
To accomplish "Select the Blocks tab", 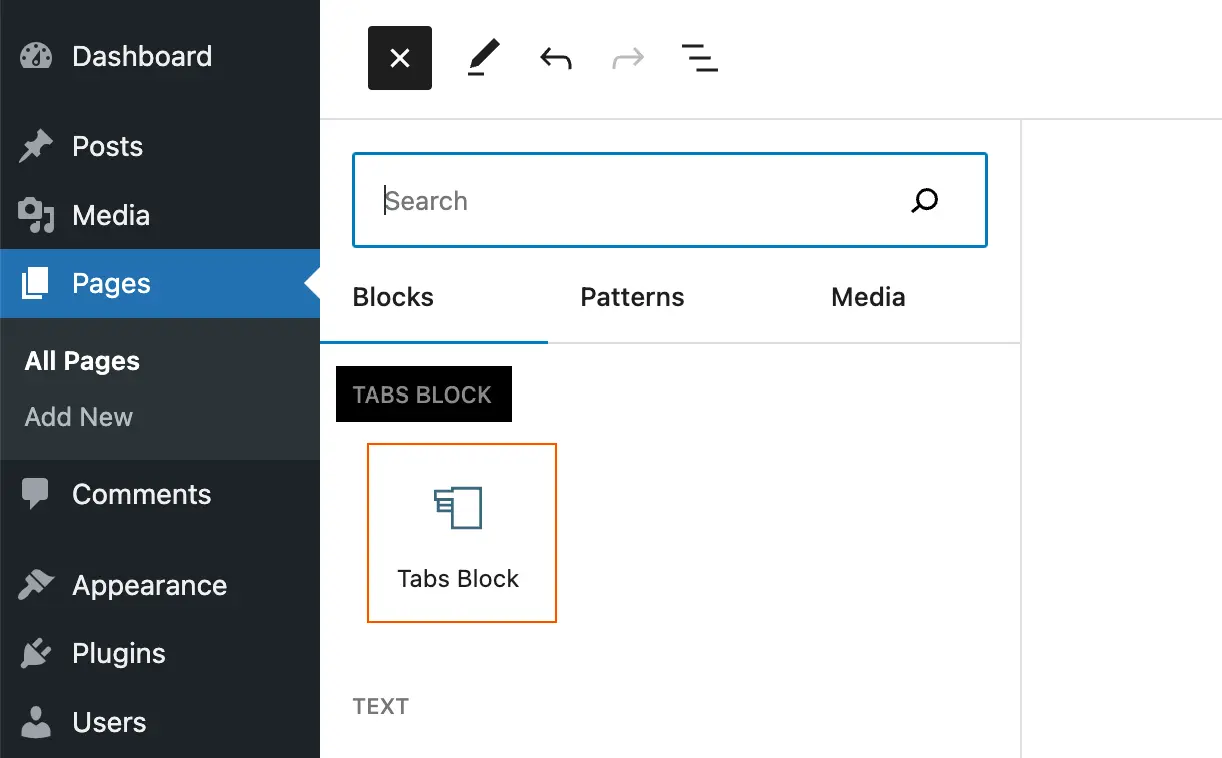I will pos(392,297).
